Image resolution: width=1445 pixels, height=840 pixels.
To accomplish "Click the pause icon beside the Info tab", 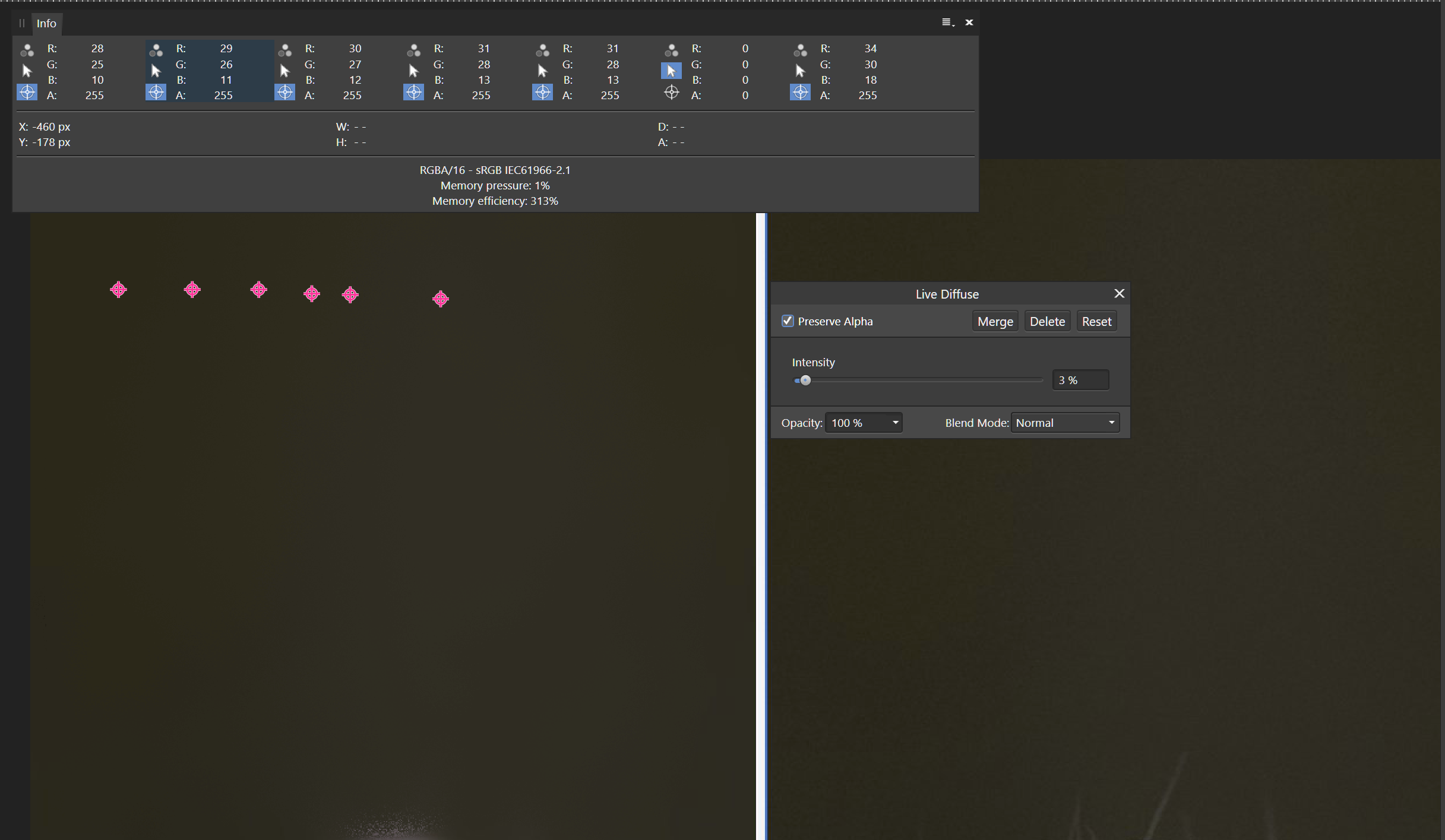I will tap(21, 23).
